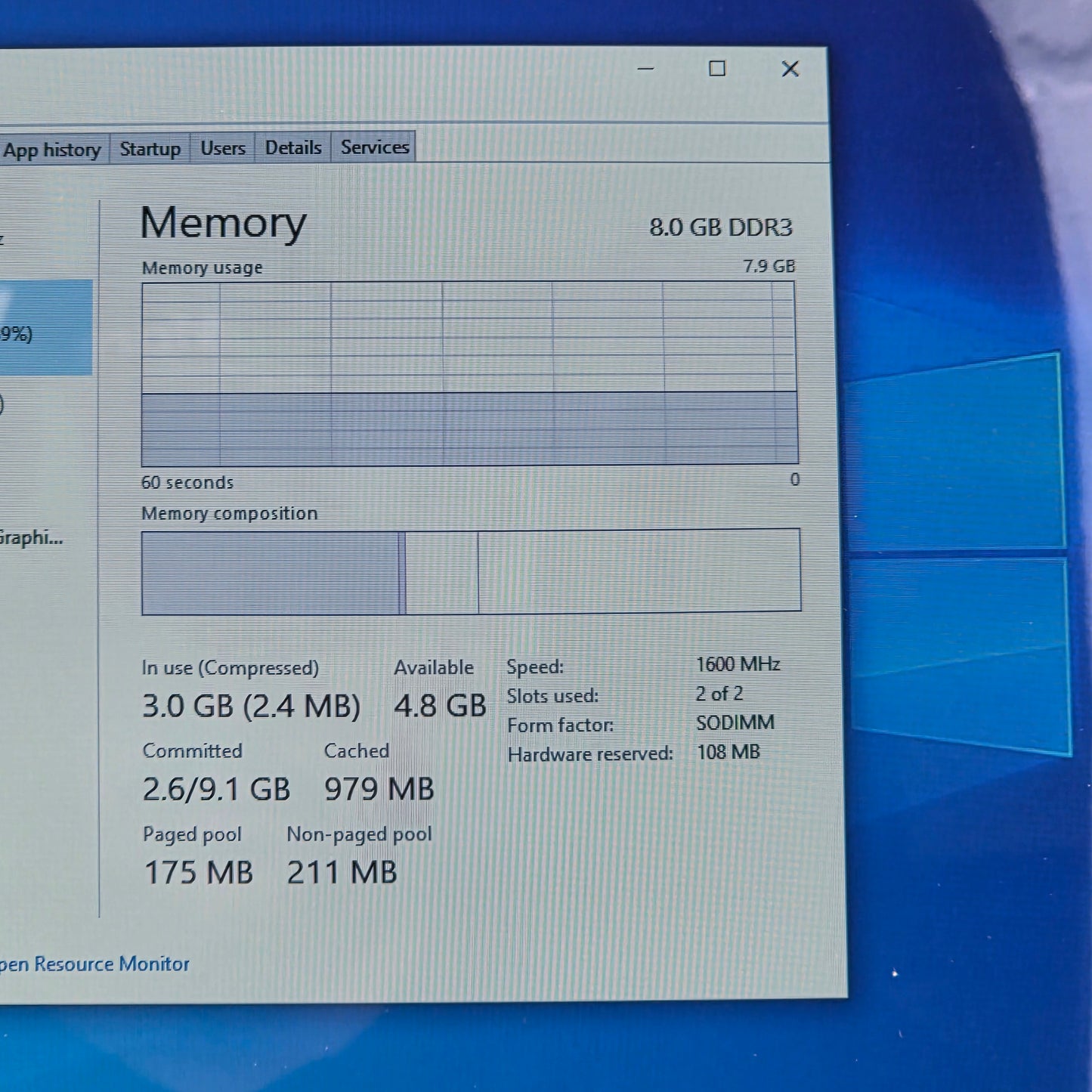Switch to the App history tab
The height and width of the screenshot is (1092, 1092).
[x=51, y=150]
